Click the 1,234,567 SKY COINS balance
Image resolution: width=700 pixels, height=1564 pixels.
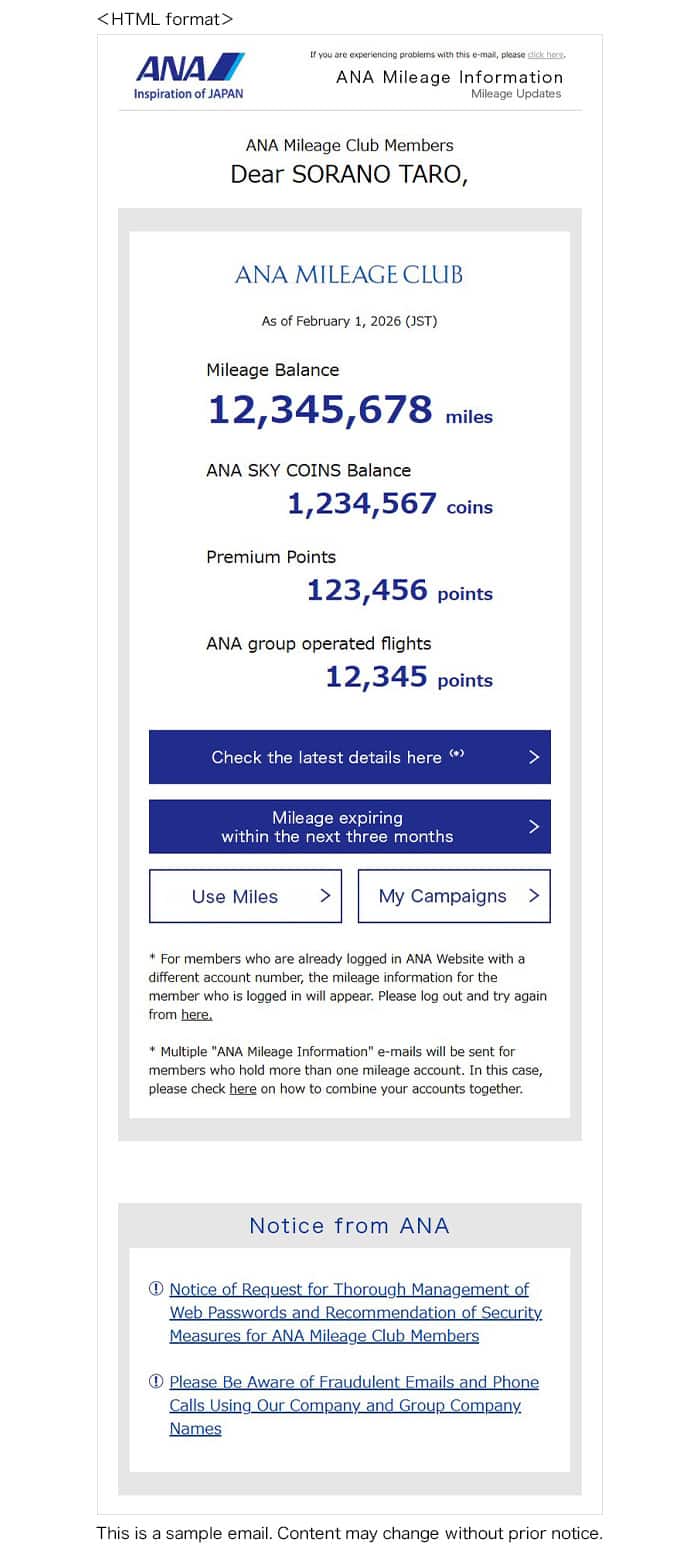point(362,503)
